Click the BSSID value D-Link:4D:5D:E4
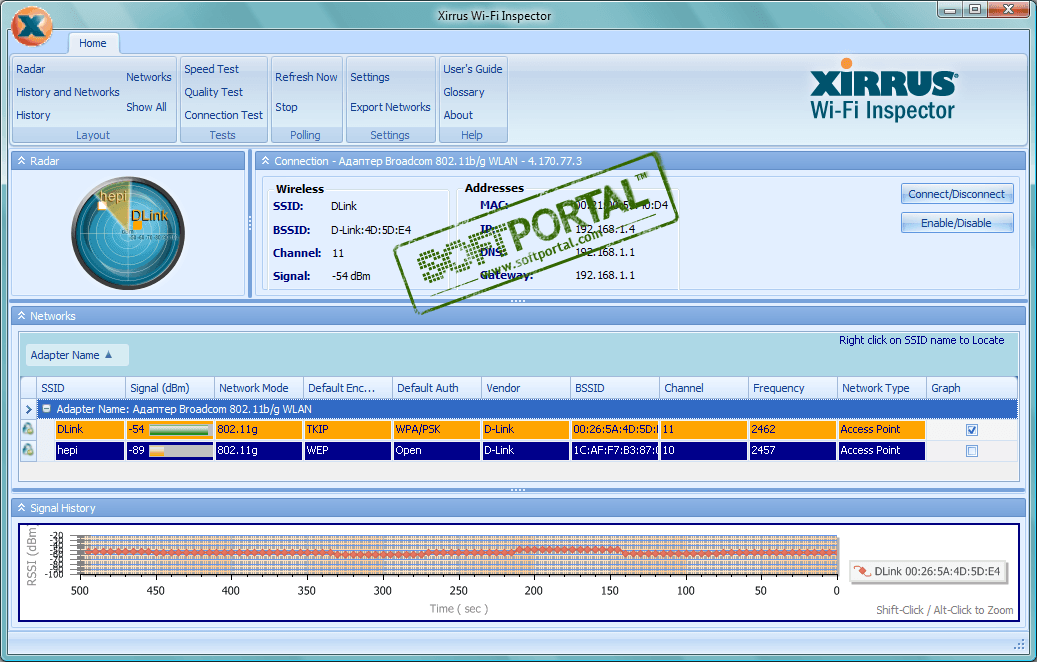Image resolution: width=1037 pixels, height=662 pixels. point(371,230)
